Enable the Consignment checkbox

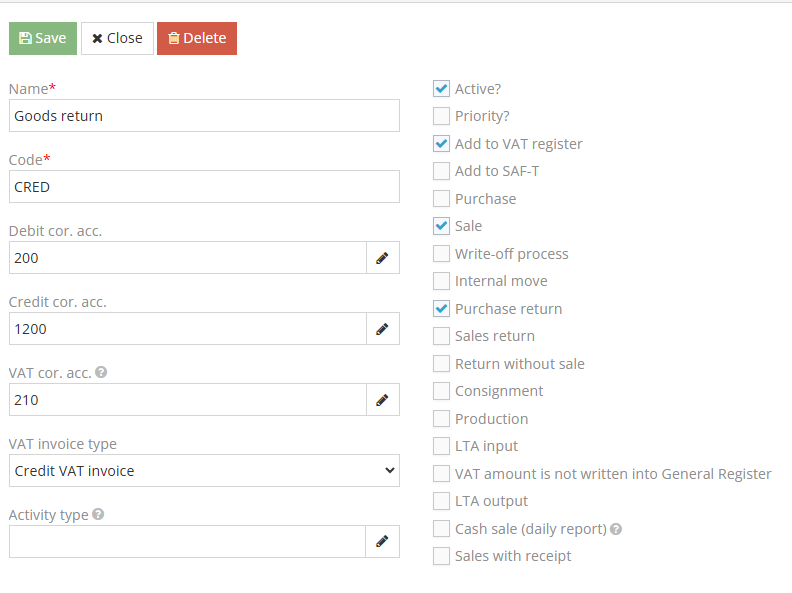[x=441, y=391]
